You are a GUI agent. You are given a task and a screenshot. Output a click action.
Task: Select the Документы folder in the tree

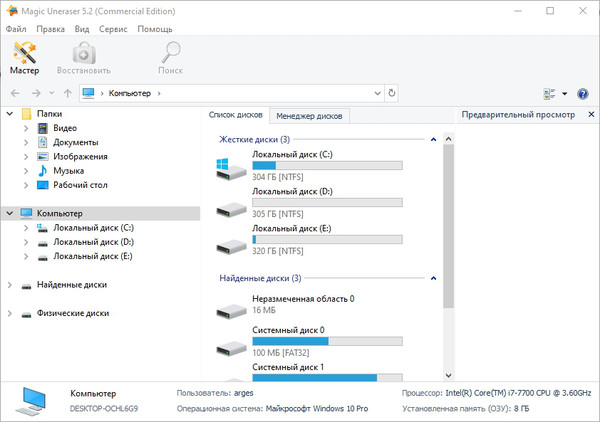(x=75, y=143)
